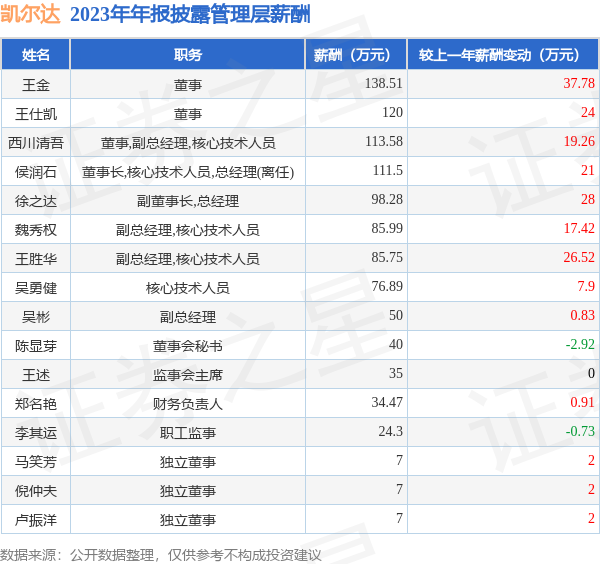The height and width of the screenshot is (564, 600).
Task: Click the green change value -0.73
Action: 580,432
